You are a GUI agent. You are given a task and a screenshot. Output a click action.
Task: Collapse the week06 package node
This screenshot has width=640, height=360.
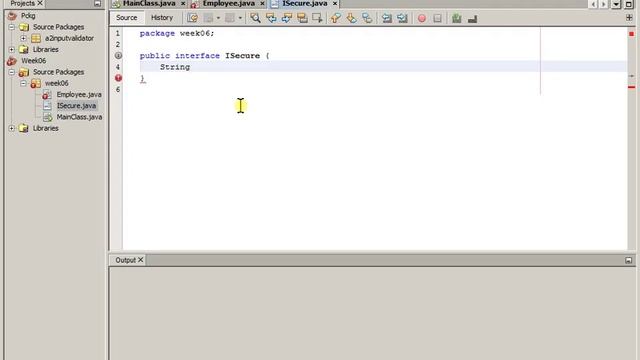(x=24, y=83)
